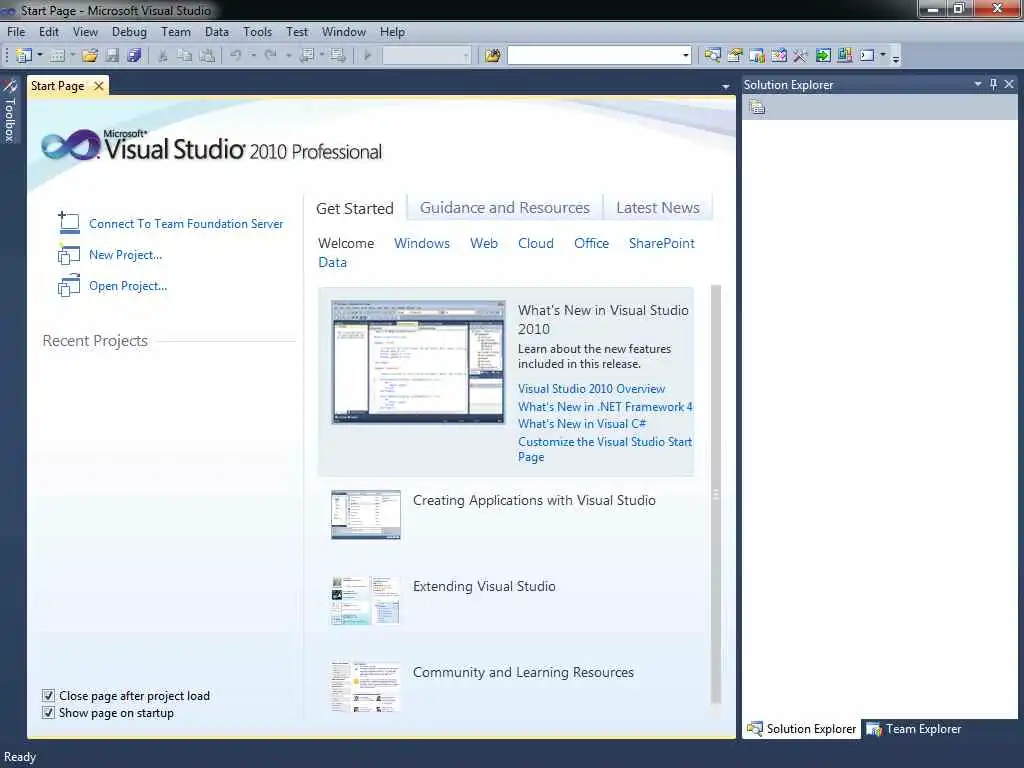Select the Solution Explorer bottom tab
The height and width of the screenshot is (768, 1024).
pos(802,729)
